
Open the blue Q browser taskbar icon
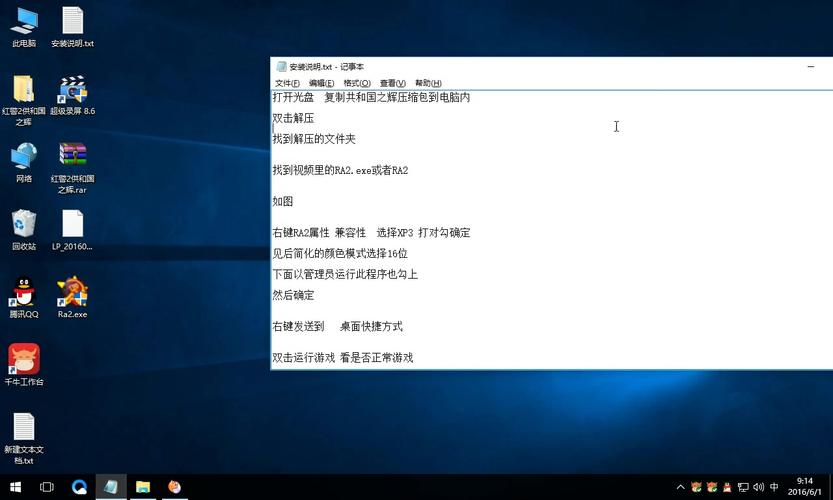tap(79, 487)
